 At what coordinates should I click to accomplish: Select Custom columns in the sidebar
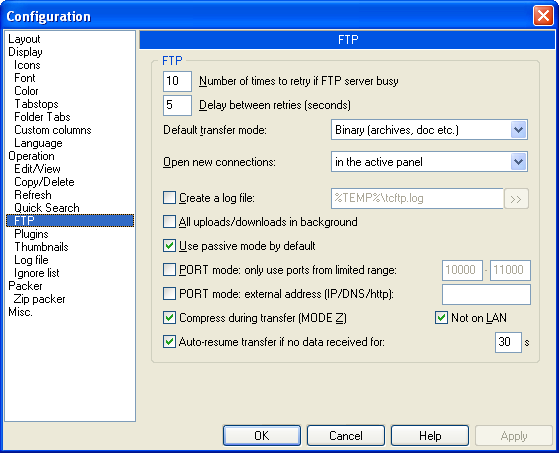pyautogui.click(x=53, y=130)
